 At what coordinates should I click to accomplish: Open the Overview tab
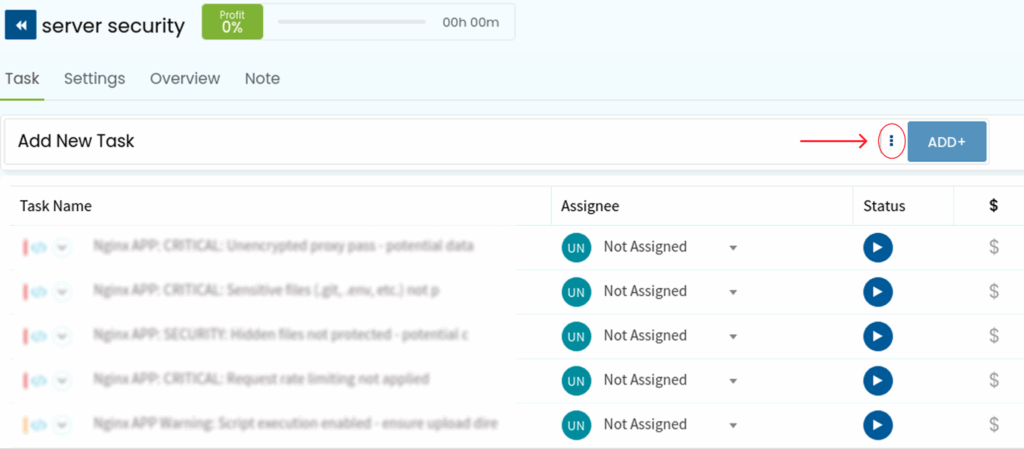(185, 78)
